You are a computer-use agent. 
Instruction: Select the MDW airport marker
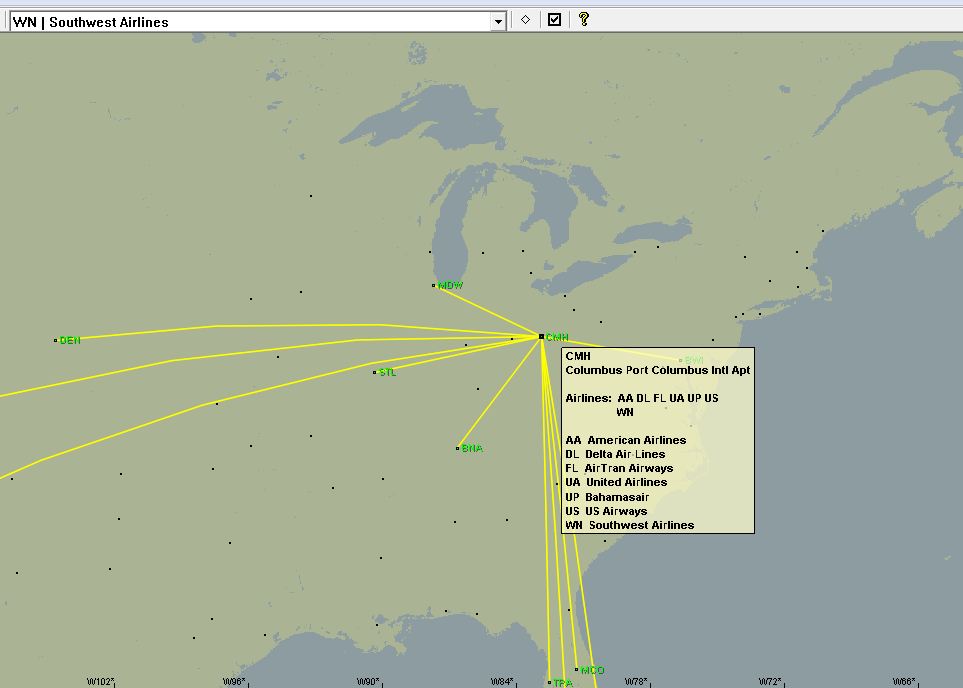point(434,286)
